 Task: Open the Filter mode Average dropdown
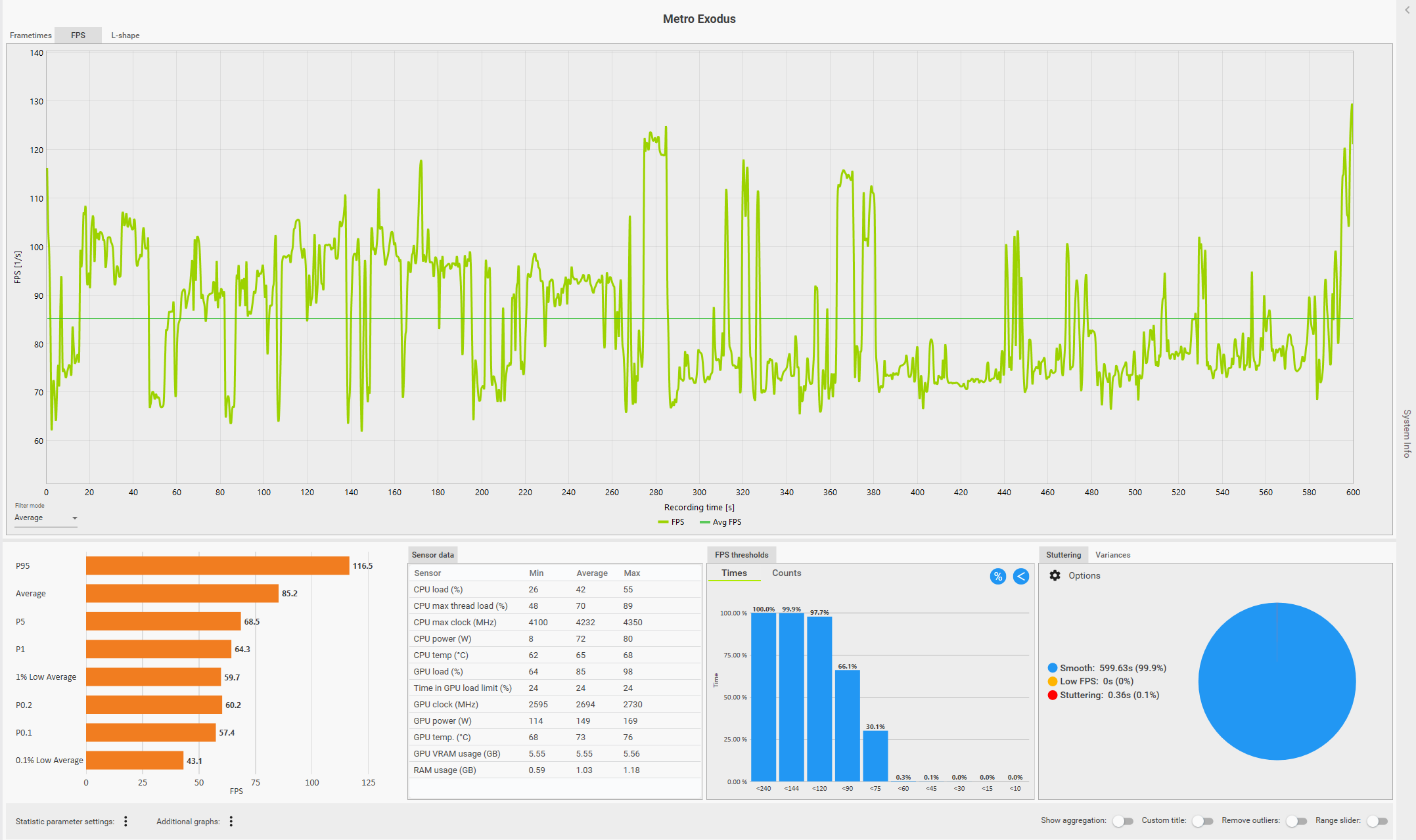(46, 518)
